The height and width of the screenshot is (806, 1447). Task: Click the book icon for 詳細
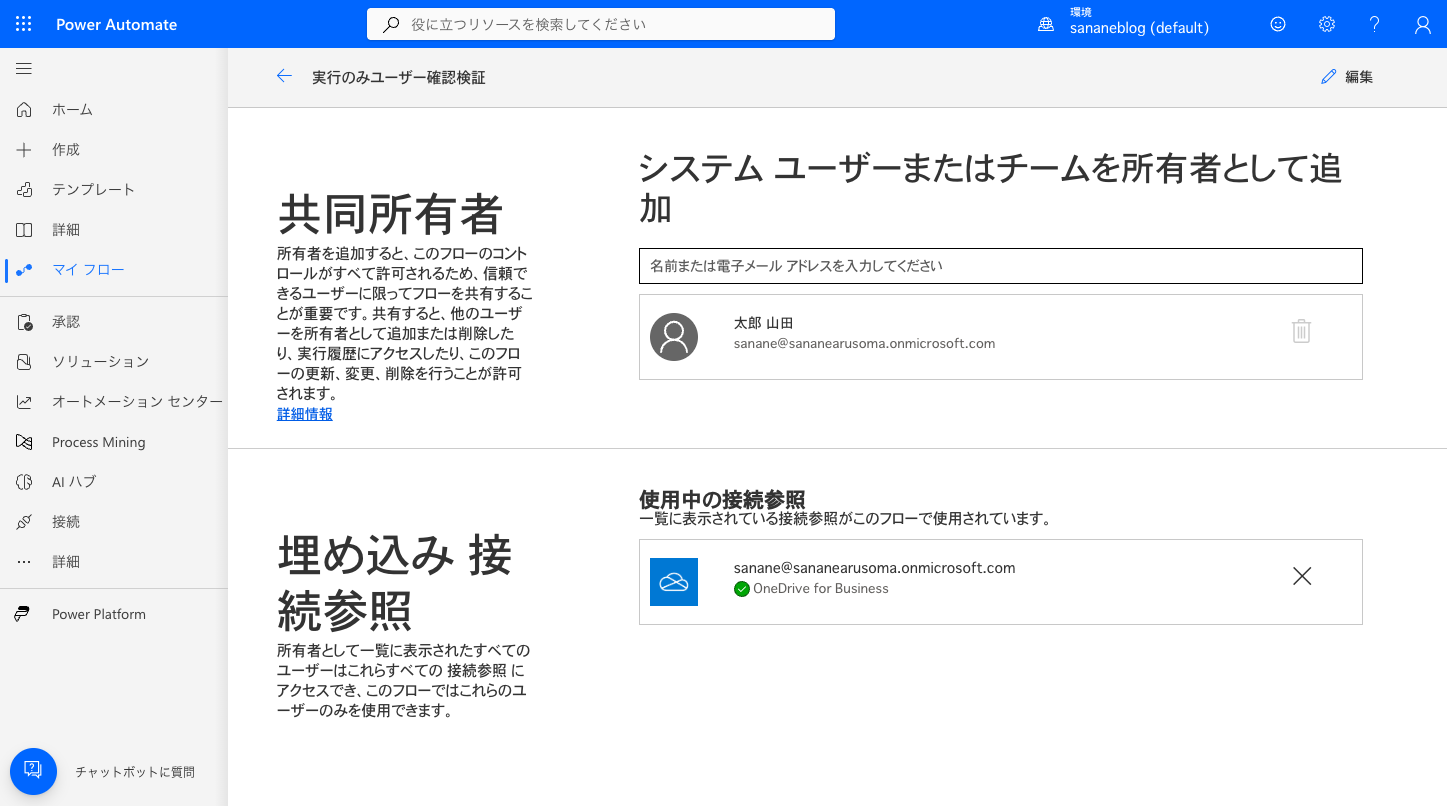(x=24, y=229)
